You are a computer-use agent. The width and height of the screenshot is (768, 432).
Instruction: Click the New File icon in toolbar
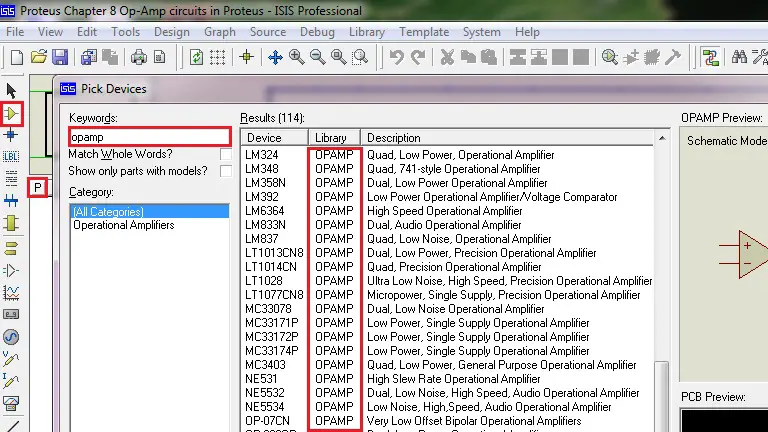(x=17, y=57)
